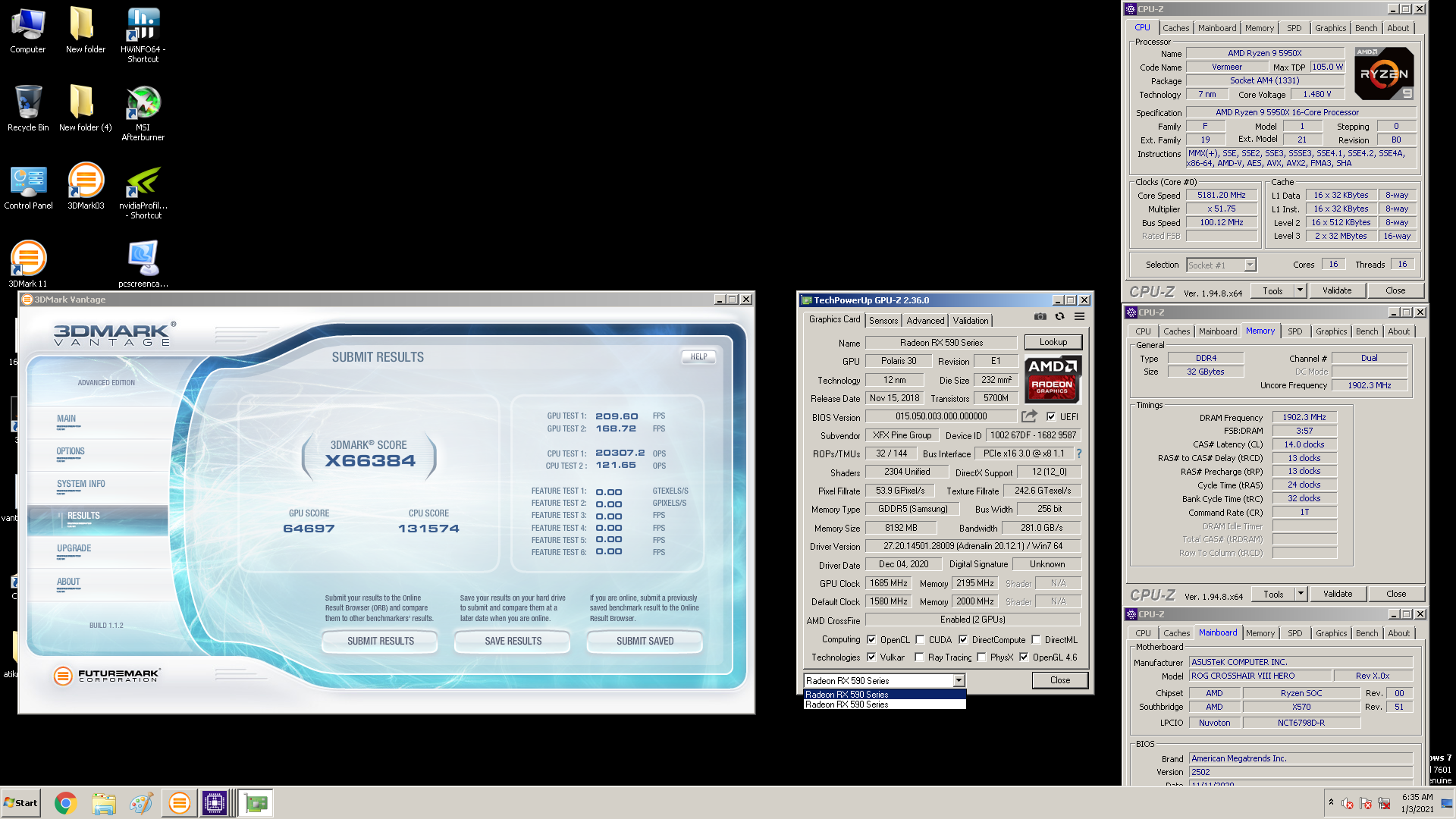Viewport: 1456px width, 819px height.
Task: Click the BIOS Version field in GPU-Z
Action: (x=941, y=416)
